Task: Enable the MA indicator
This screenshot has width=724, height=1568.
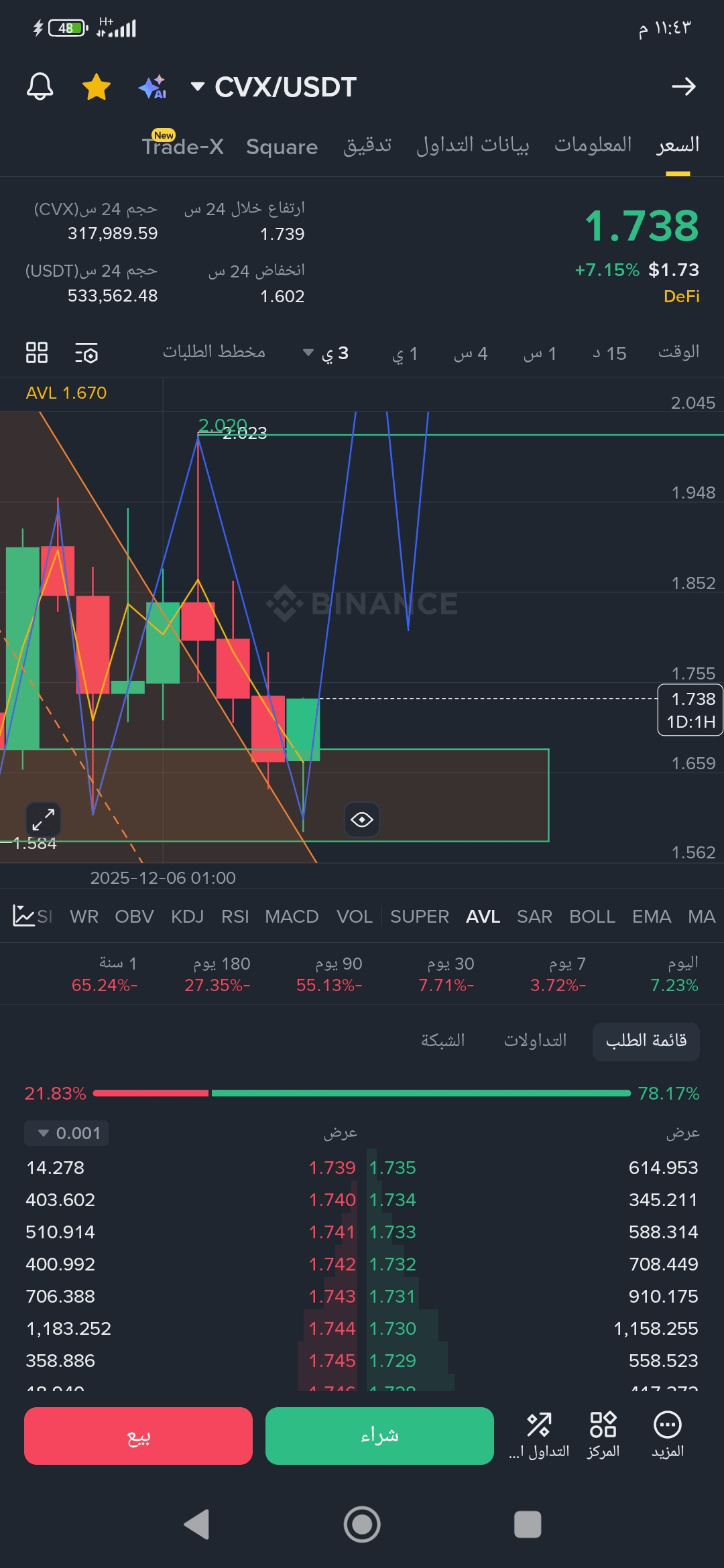Action: [702, 917]
